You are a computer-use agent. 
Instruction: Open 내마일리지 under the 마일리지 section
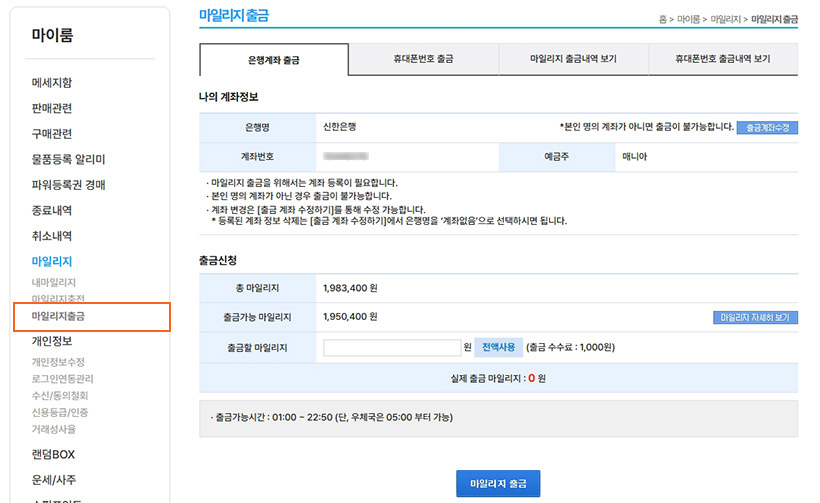click(54, 283)
